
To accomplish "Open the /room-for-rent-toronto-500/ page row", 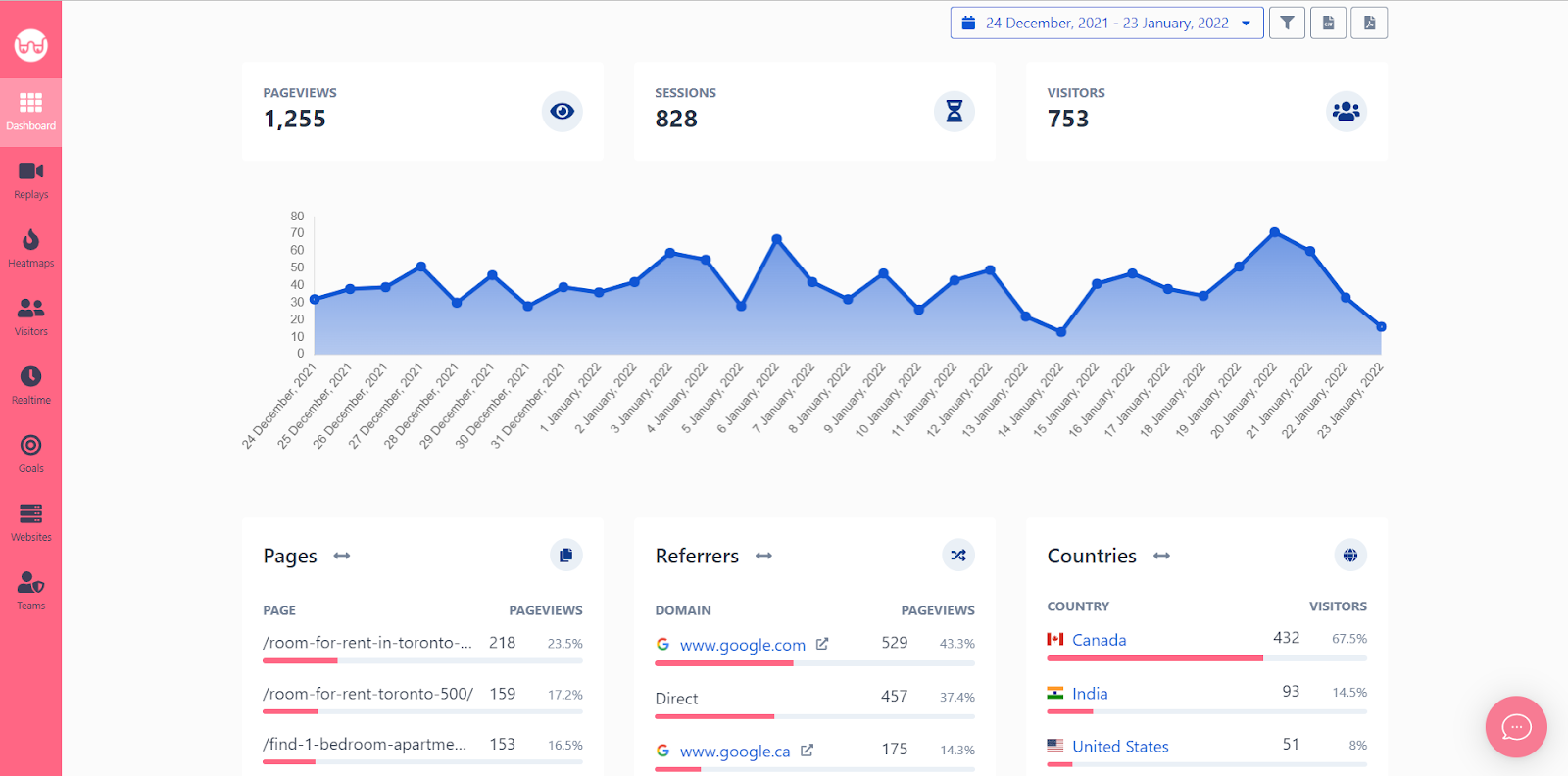I will click(422, 698).
